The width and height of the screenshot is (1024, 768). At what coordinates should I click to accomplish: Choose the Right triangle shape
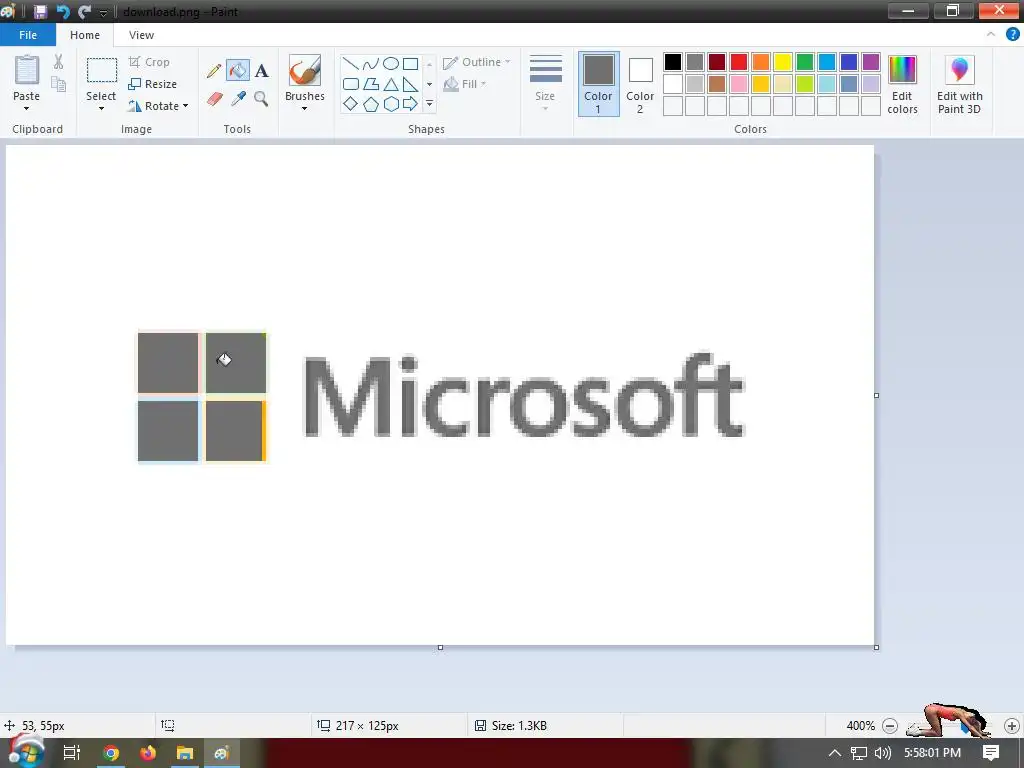(x=411, y=84)
